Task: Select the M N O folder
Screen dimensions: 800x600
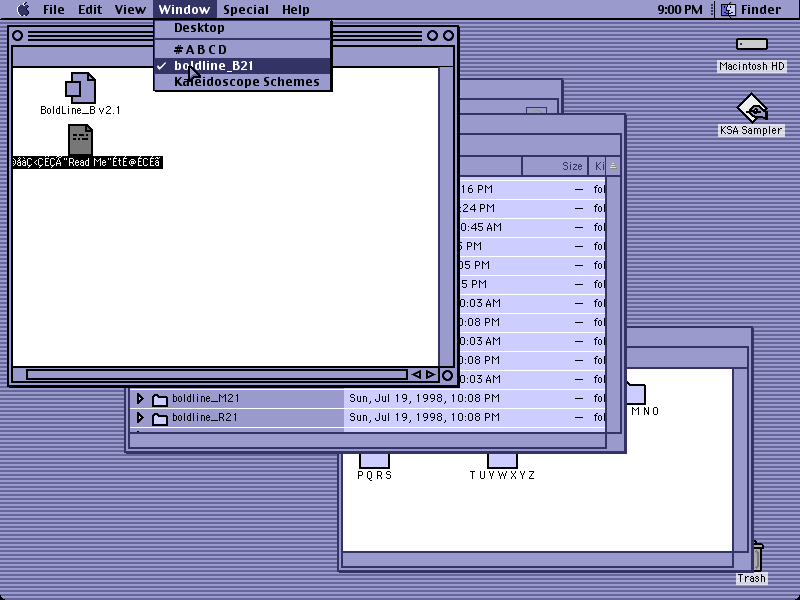Action: [636, 392]
